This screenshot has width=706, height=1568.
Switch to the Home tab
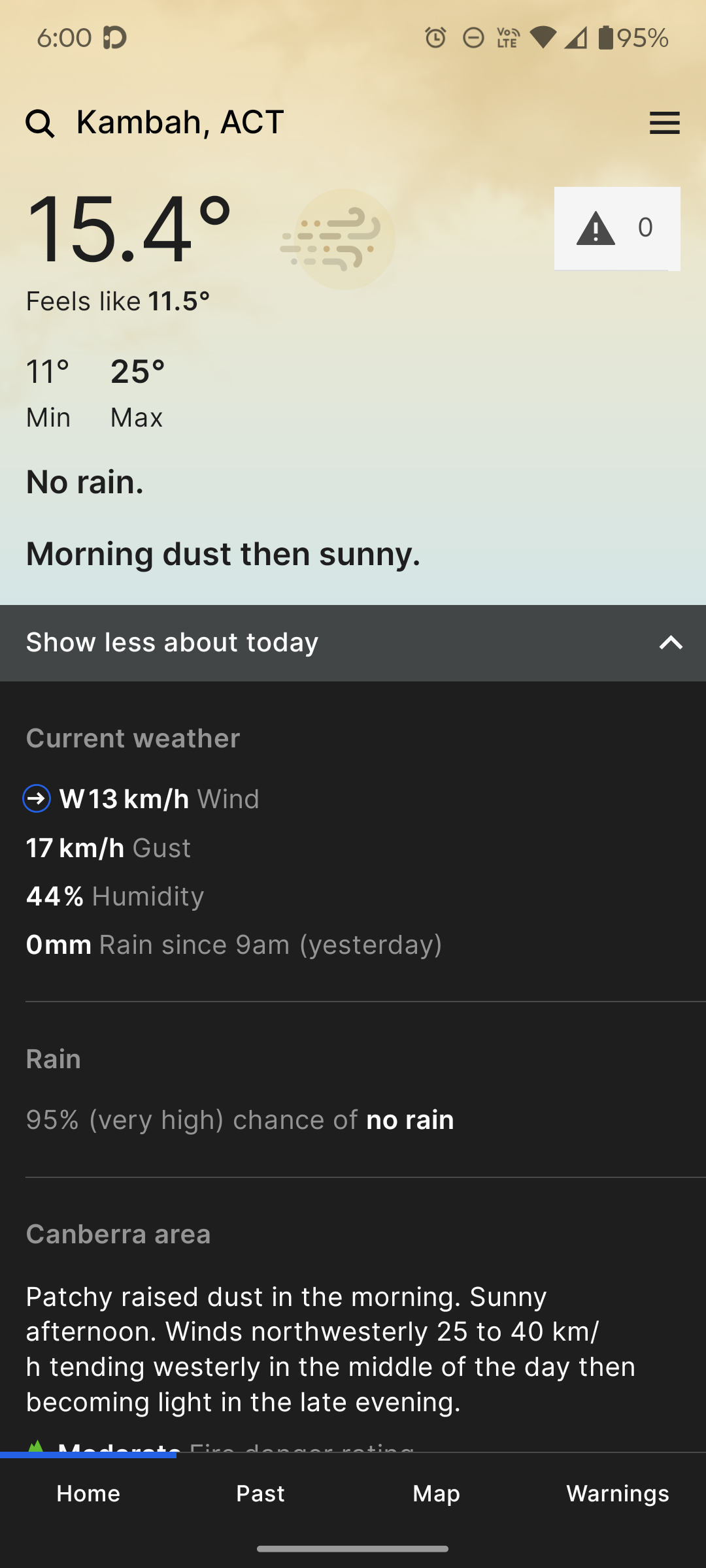pyautogui.click(x=88, y=1494)
